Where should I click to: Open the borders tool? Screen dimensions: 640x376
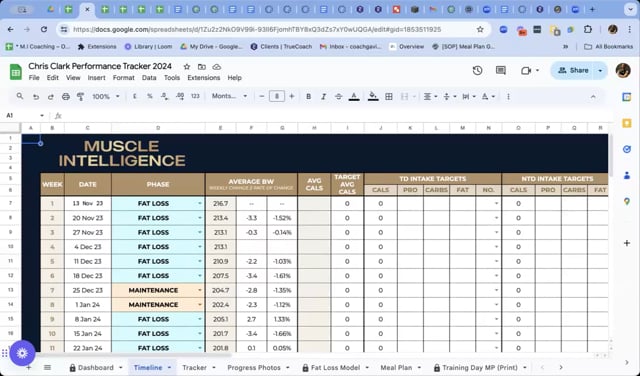(x=389, y=96)
